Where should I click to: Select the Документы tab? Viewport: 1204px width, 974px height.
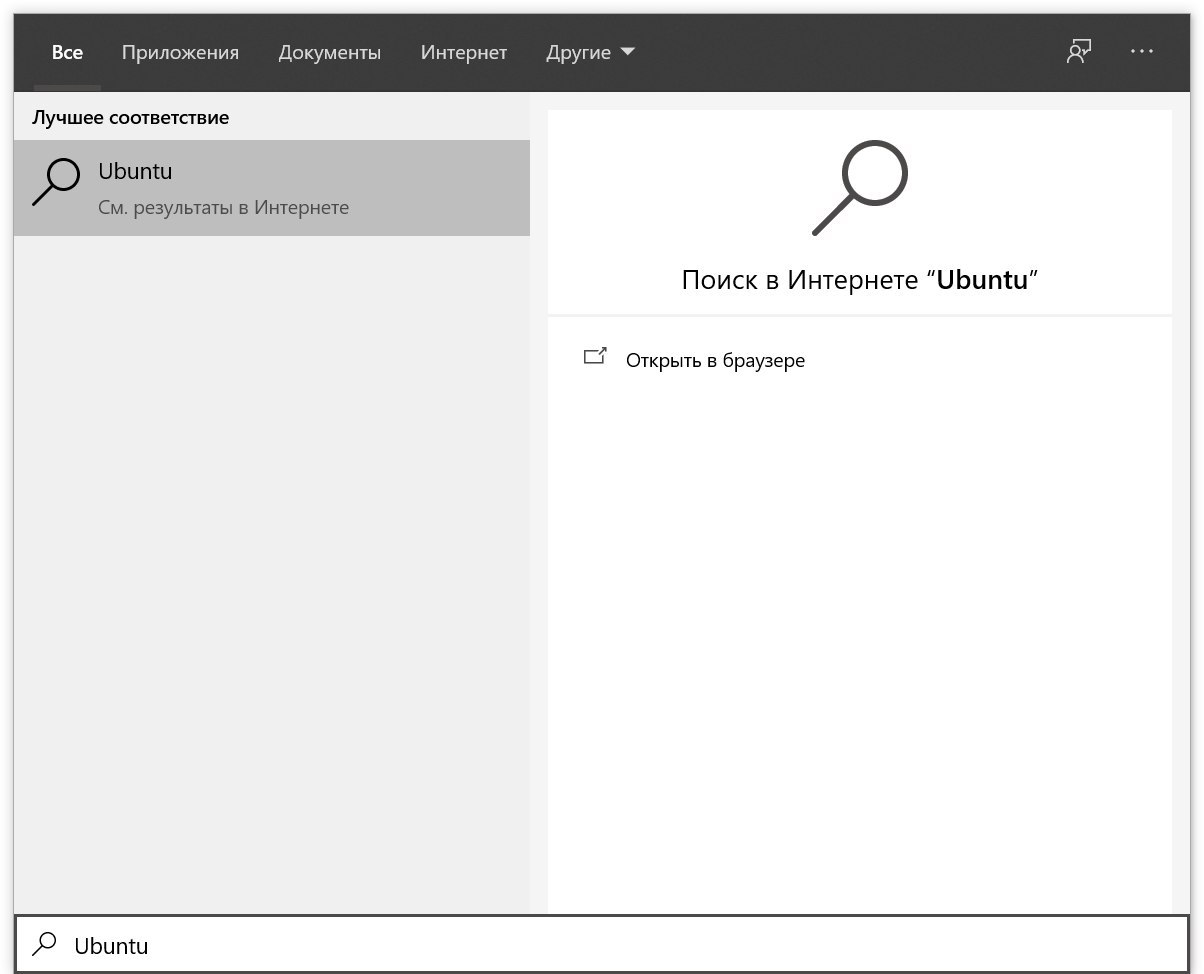329,53
